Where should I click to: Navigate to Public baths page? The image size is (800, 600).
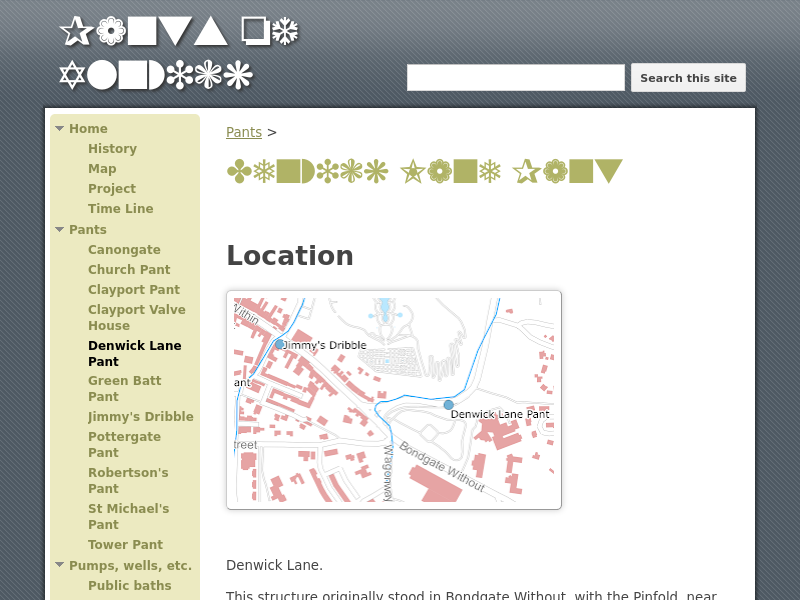(129, 586)
